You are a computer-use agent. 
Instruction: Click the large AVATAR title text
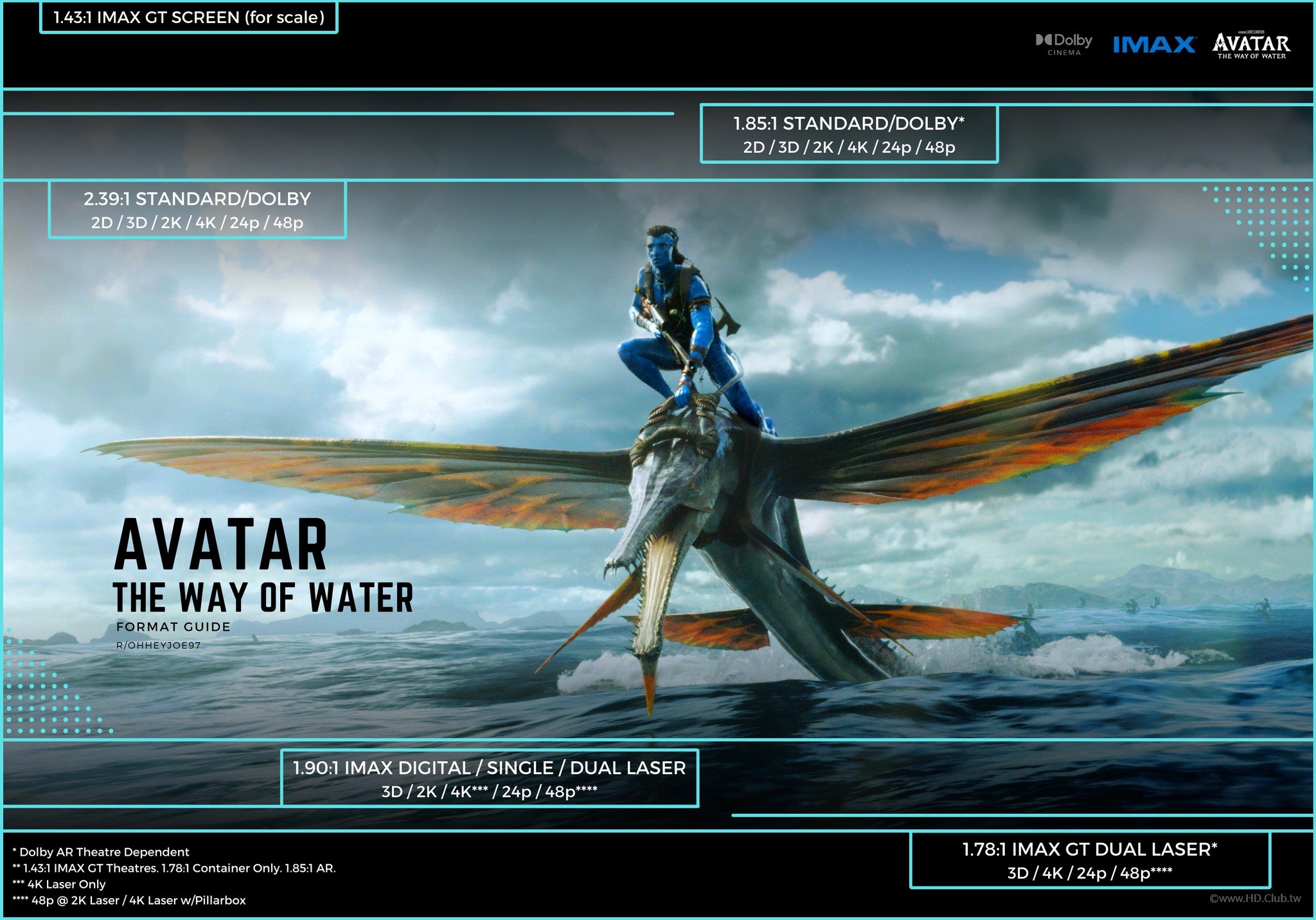pyautogui.click(x=221, y=545)
